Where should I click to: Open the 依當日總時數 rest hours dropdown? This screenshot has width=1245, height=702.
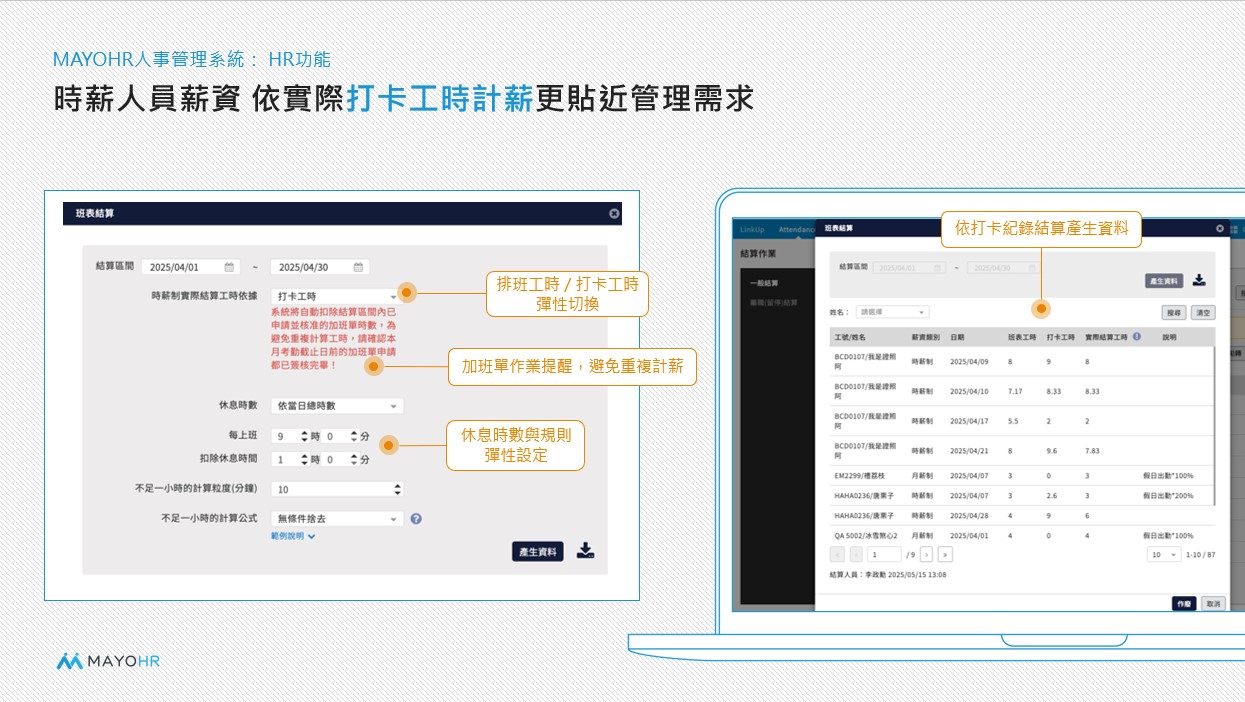coord(337,406)
